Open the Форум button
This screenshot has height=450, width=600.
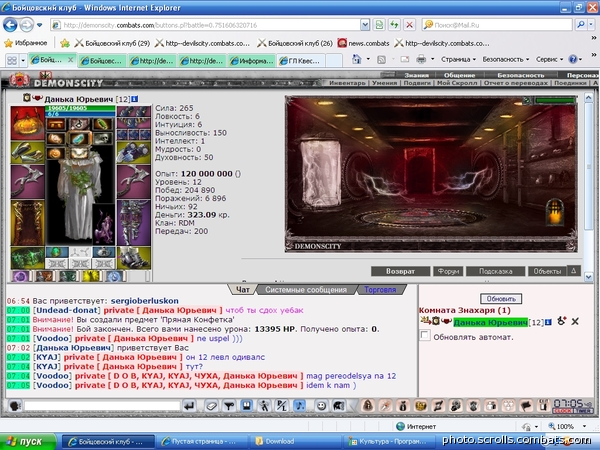click(448, 271)
